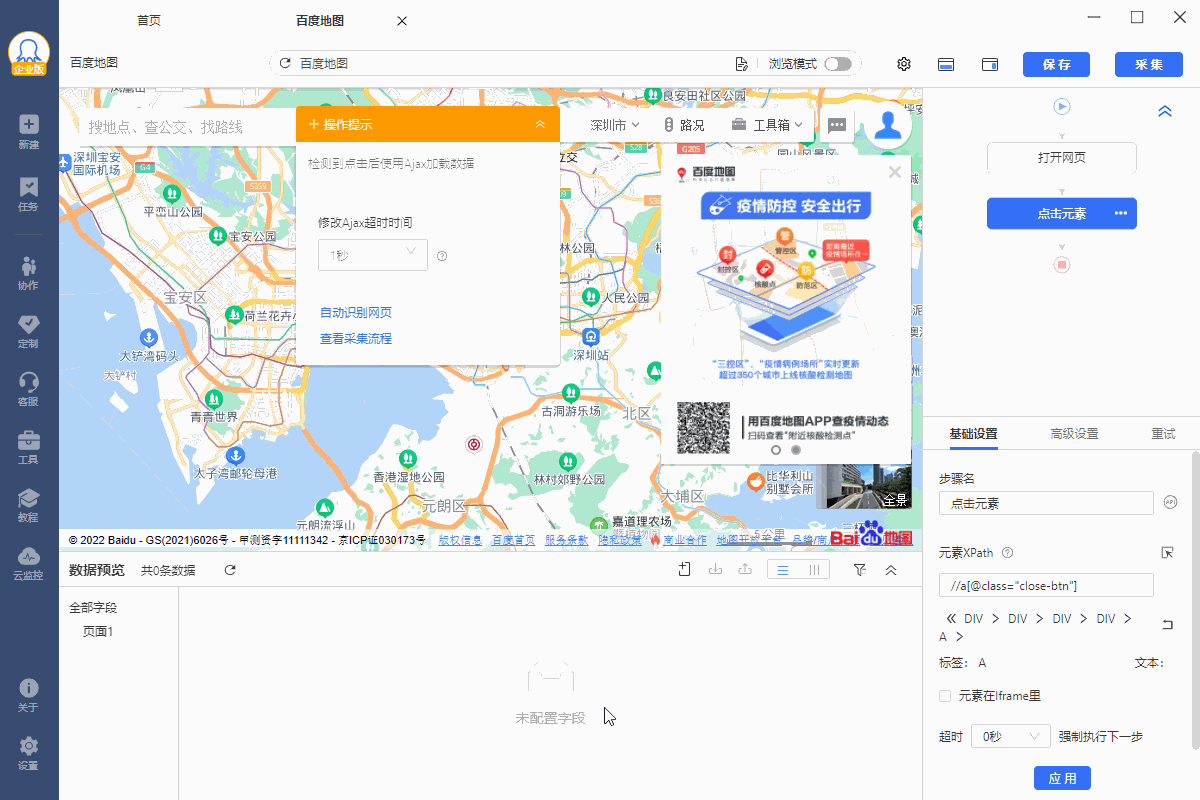
Task: Click the element picker icon beside 元素XPath
Action: tap(1167, 552)
